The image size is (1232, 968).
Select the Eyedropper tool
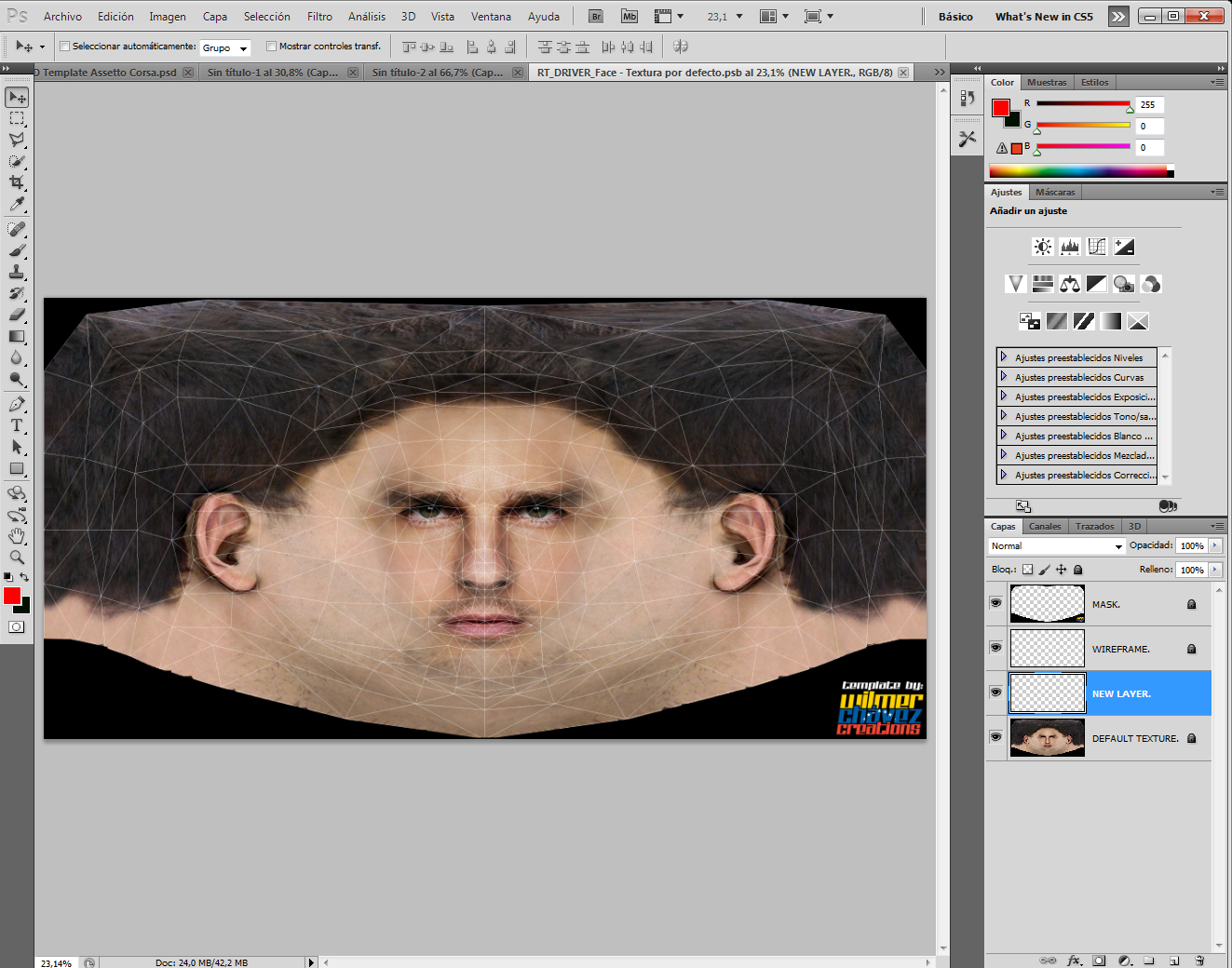pyautogui.click(x=17, y=204)
